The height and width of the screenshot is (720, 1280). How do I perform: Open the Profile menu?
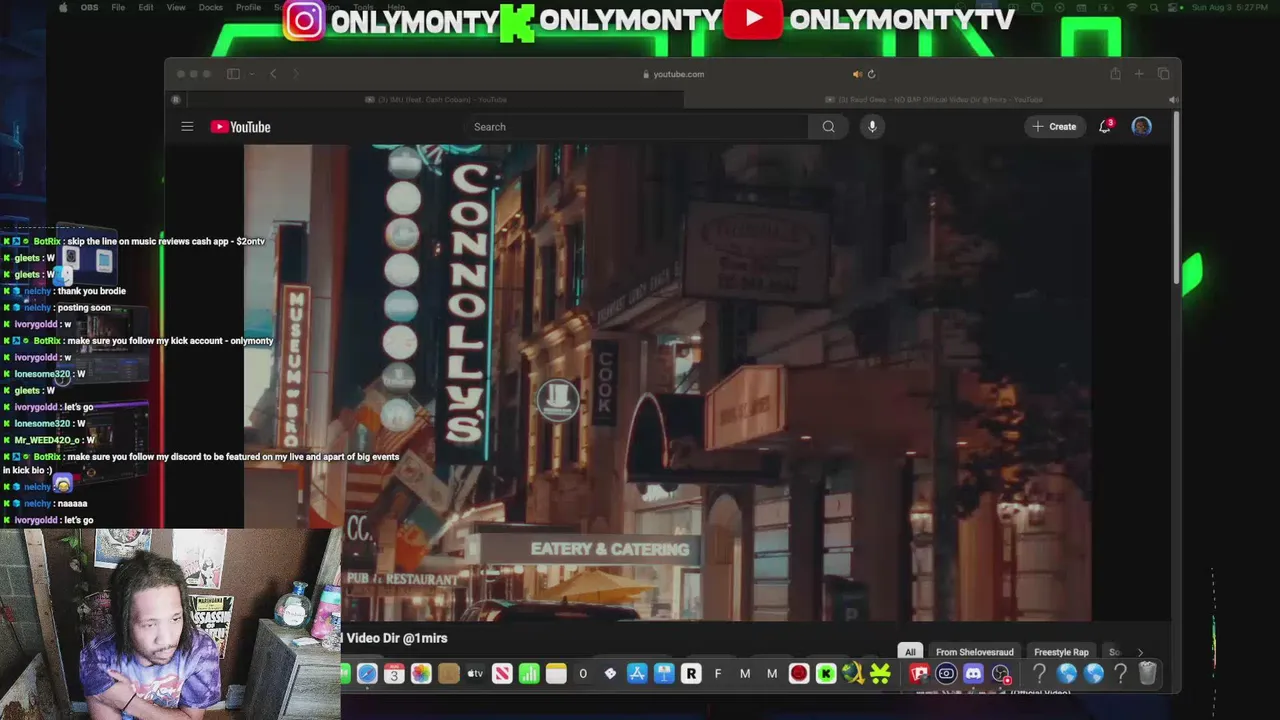(248, 7)
